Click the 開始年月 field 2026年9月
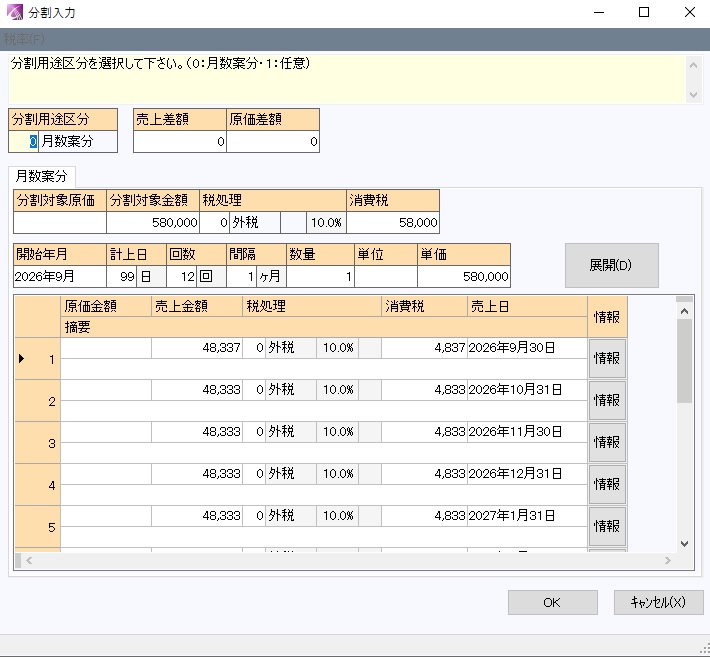The width and height of the screenshot is (710, 657). 60,276
